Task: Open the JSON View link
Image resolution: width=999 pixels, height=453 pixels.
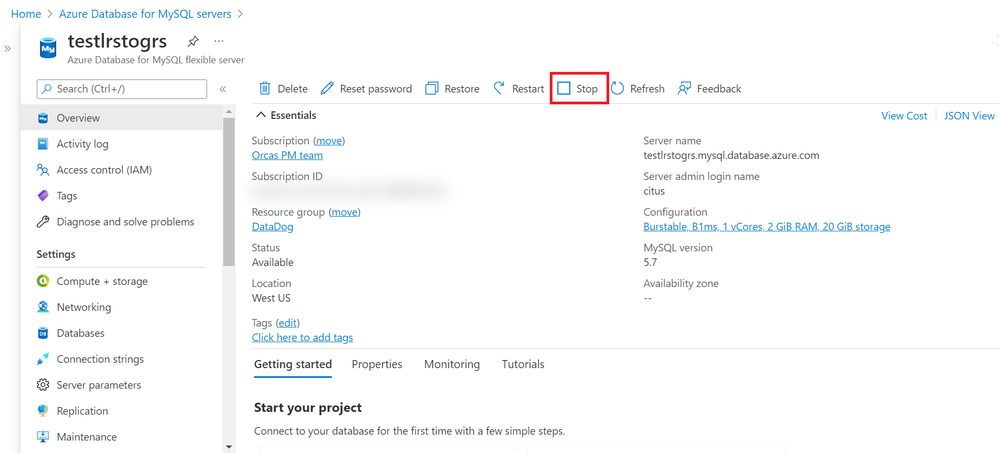Action: [x=969, y=115]
